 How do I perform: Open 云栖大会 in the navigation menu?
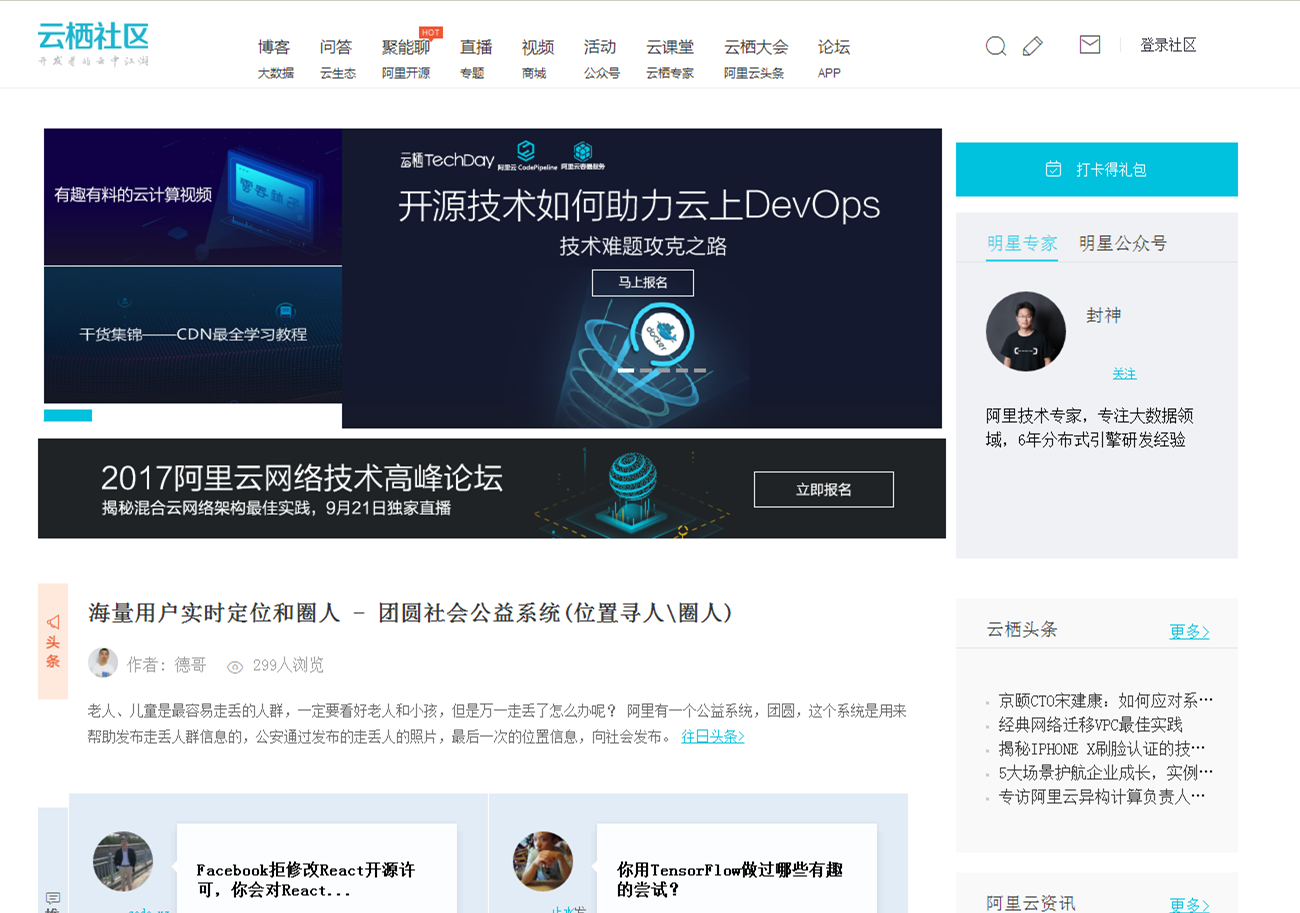pos(756,47)
